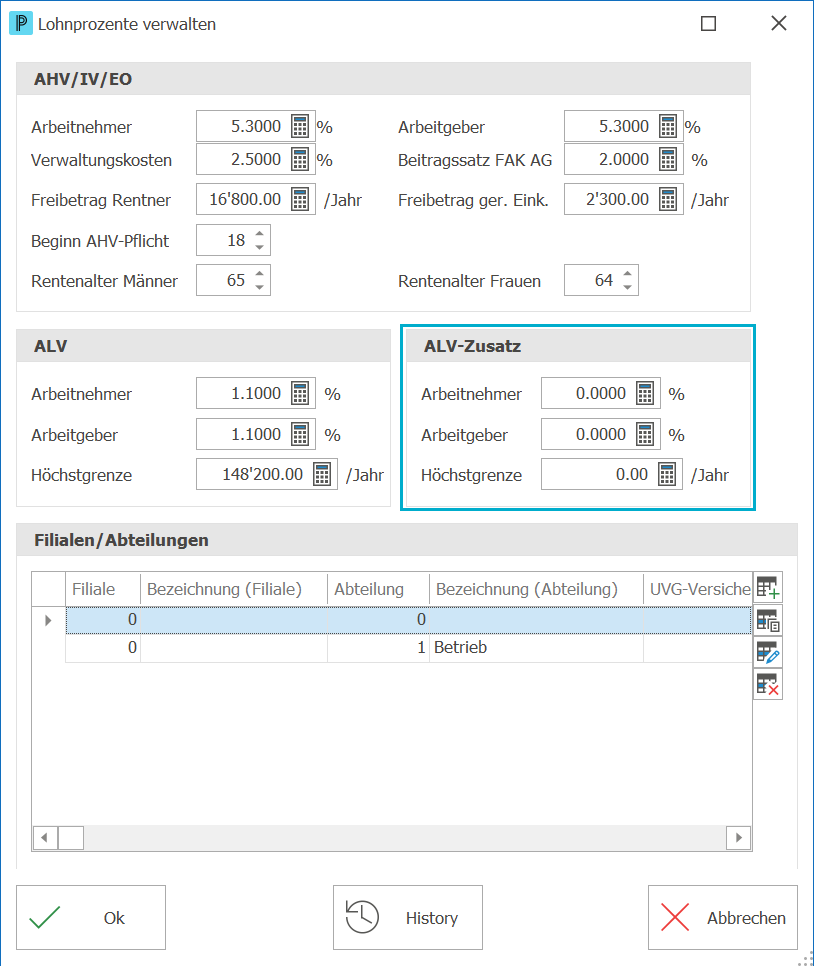Open the History dialog
This screenshot has height=966, width=814.
408,917
